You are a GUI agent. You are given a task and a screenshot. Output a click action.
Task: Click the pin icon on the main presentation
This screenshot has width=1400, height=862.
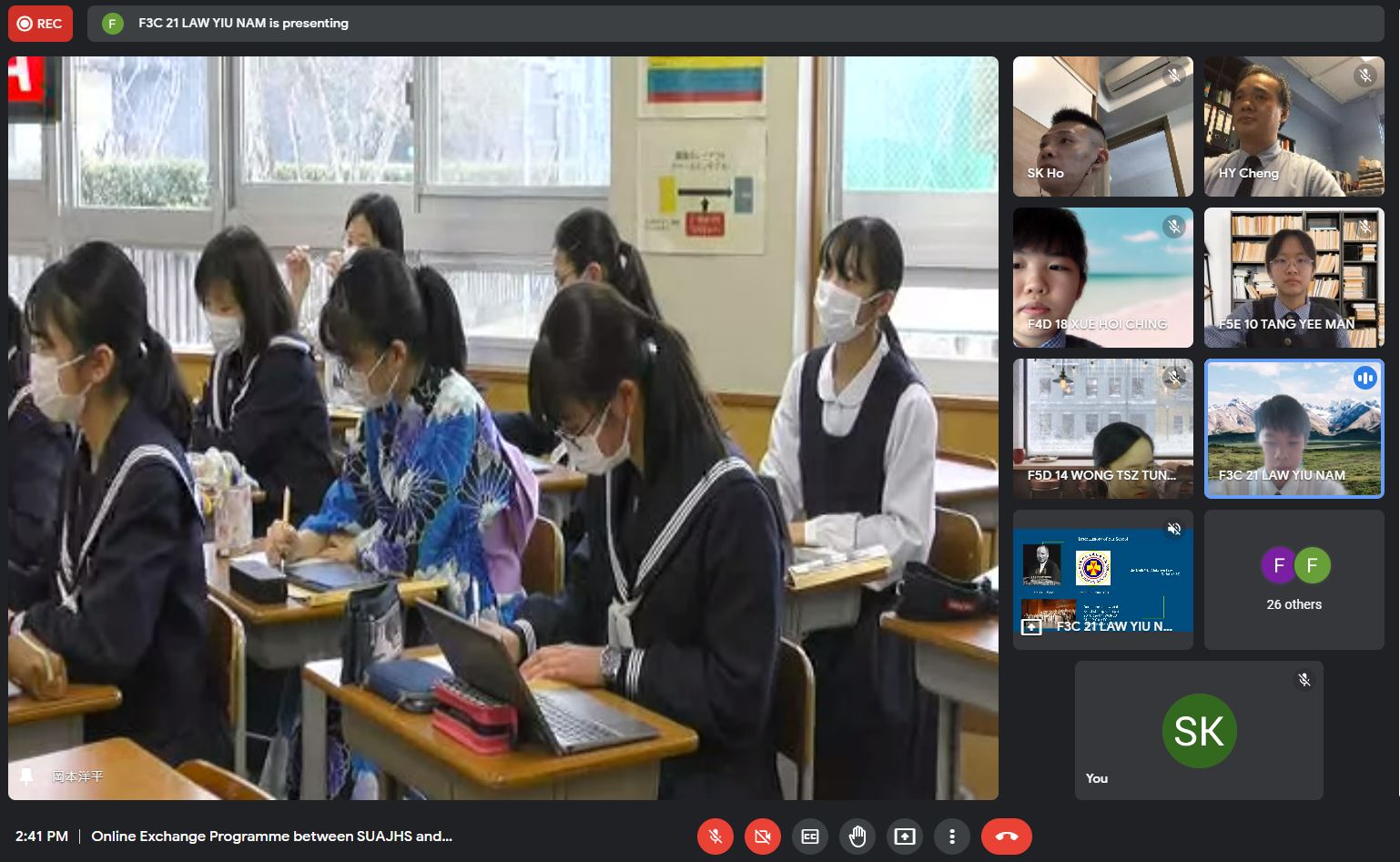pyautogui.click(x=26, y=776)
